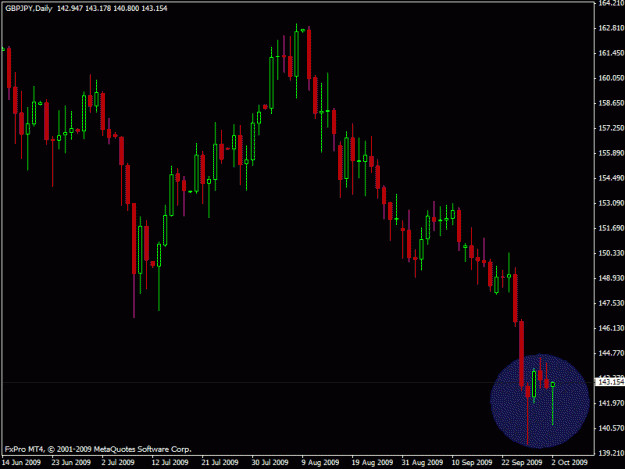Click the GBPJPY,Daily chart title
The height and width of the screenshot is (469, 625).
[x=29, y=8]
